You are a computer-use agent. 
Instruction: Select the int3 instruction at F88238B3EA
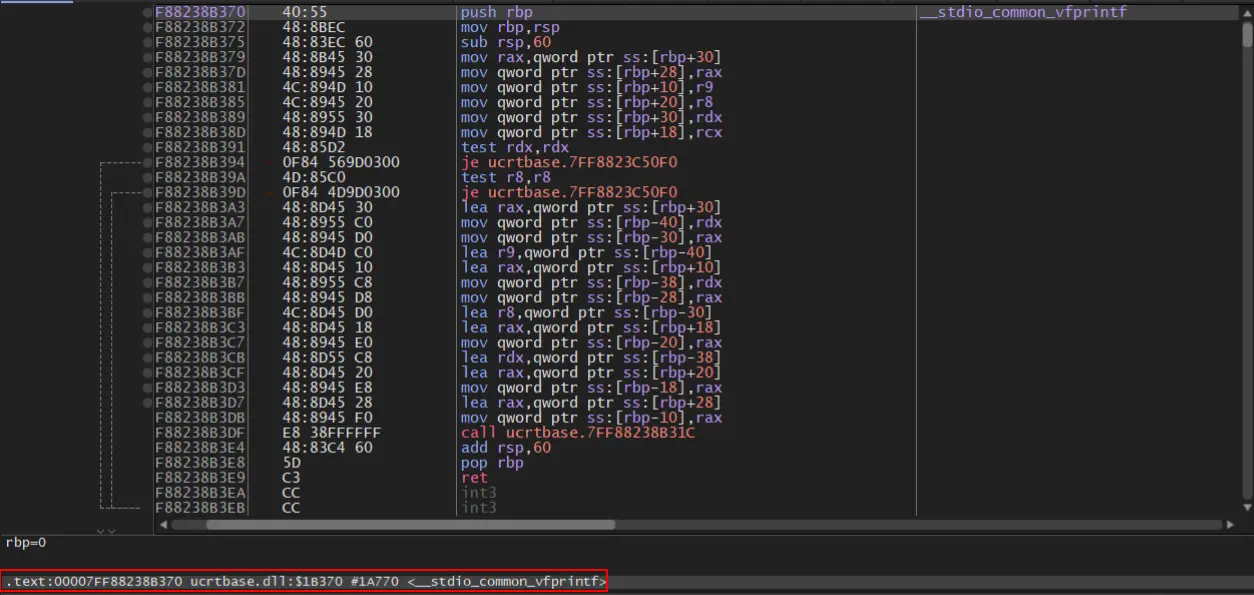click(478, 492)
